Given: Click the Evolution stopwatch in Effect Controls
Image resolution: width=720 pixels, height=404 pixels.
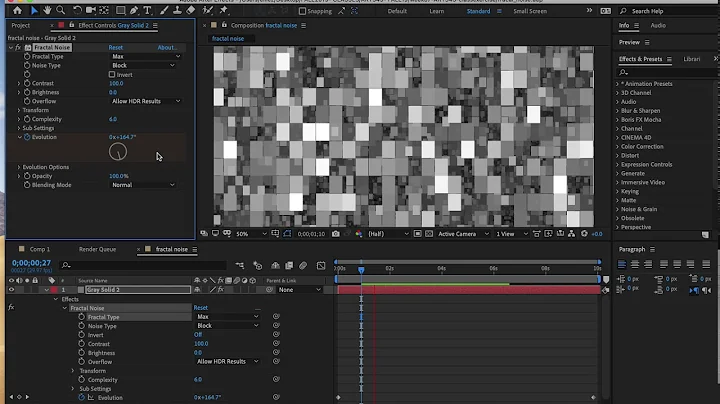Looking at the screenshot, I should point(27,137).
